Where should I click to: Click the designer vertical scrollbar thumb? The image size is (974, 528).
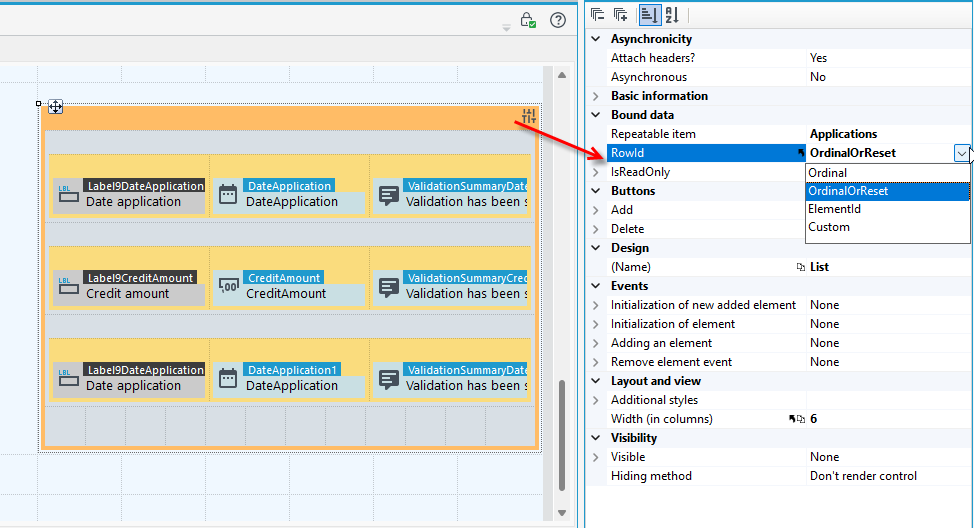pos(562,435)
